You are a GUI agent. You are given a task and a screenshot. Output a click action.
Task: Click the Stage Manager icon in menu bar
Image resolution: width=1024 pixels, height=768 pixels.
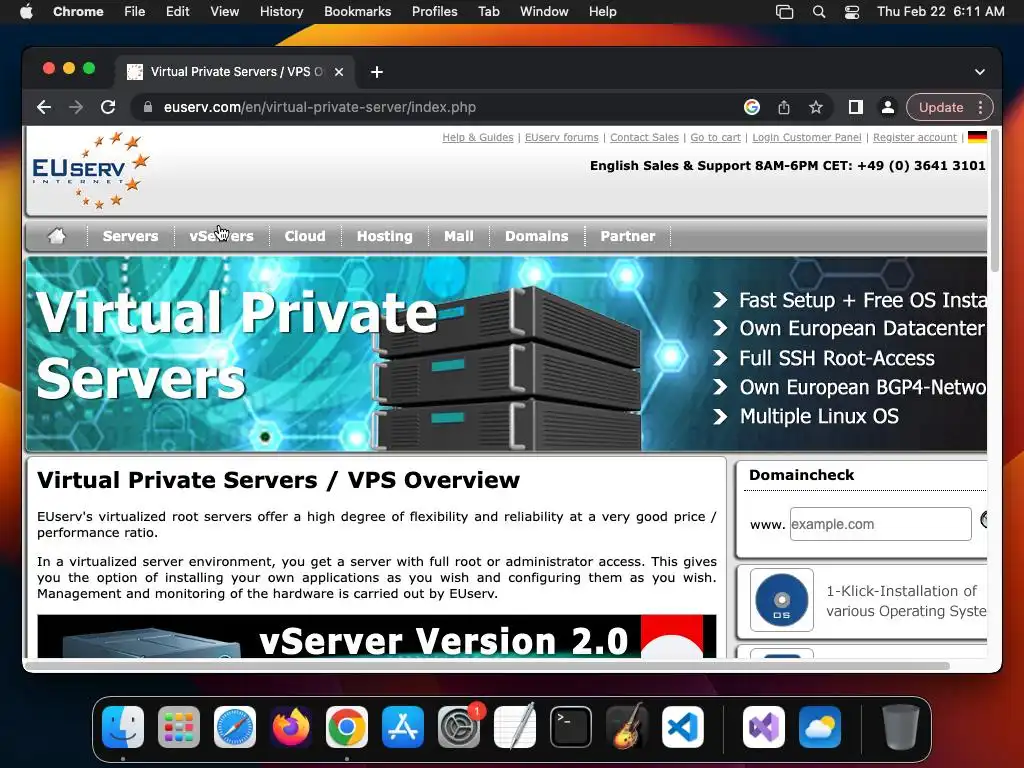coord(784,12)
